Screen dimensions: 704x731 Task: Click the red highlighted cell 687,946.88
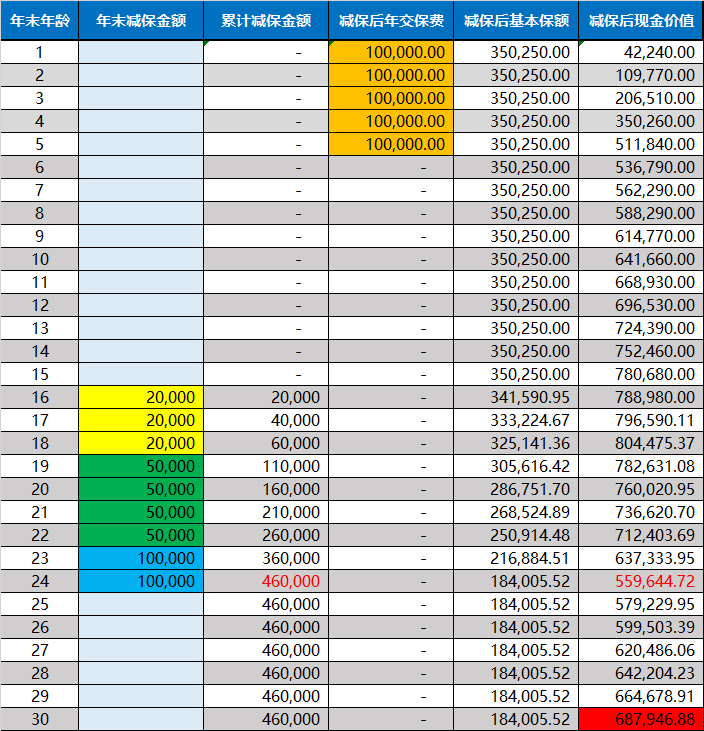[x=641, y=719]
